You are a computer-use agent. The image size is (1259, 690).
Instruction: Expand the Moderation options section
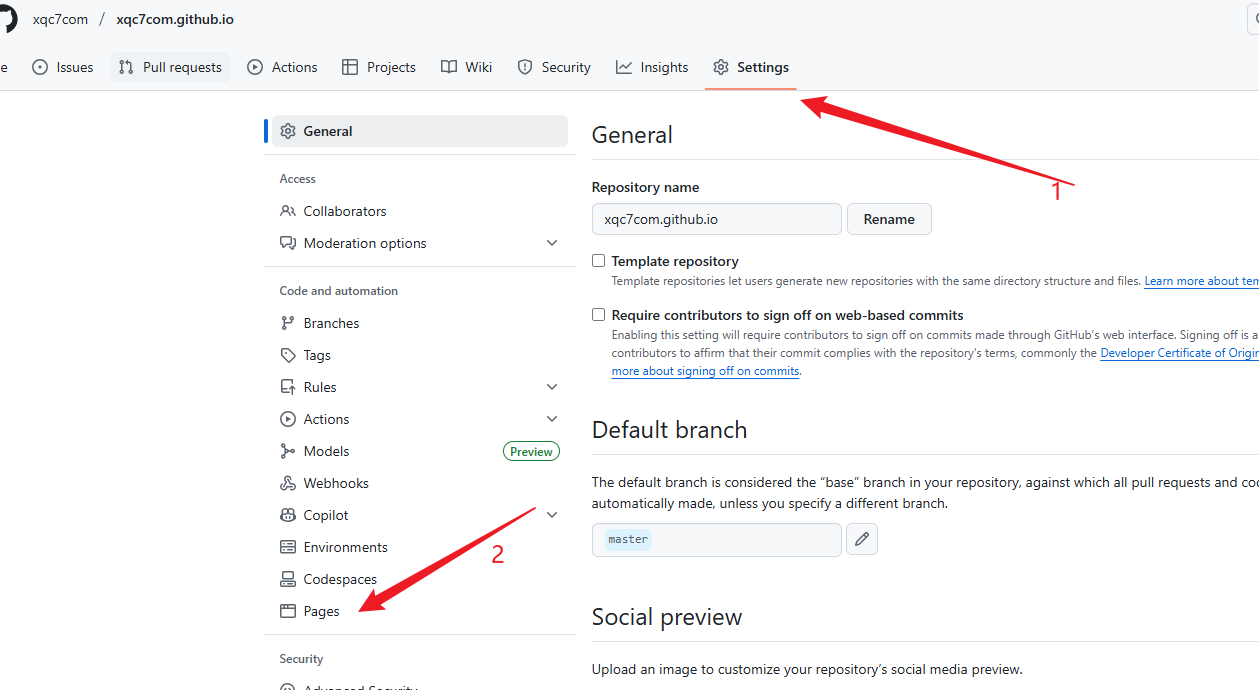(552, 243)
